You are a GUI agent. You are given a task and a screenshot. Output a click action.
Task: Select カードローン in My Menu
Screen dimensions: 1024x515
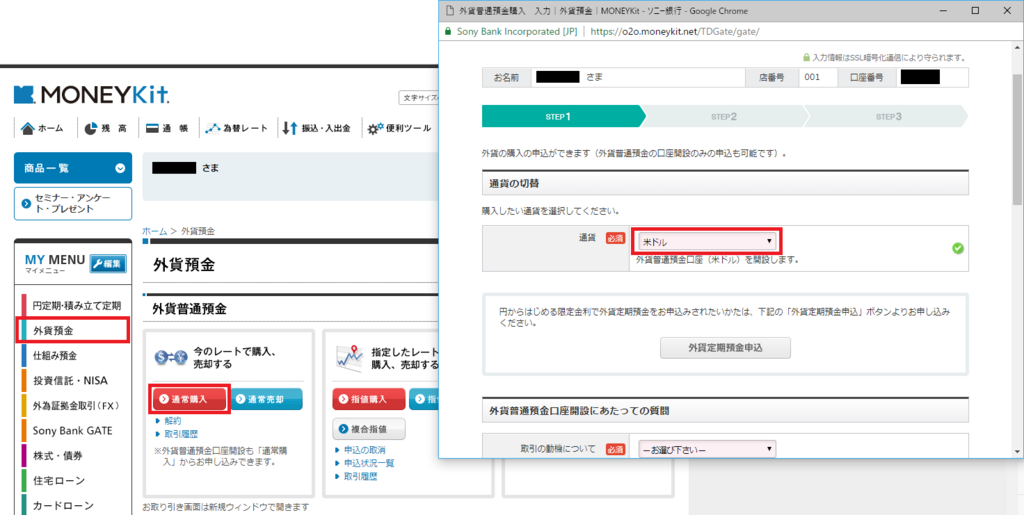63,505
